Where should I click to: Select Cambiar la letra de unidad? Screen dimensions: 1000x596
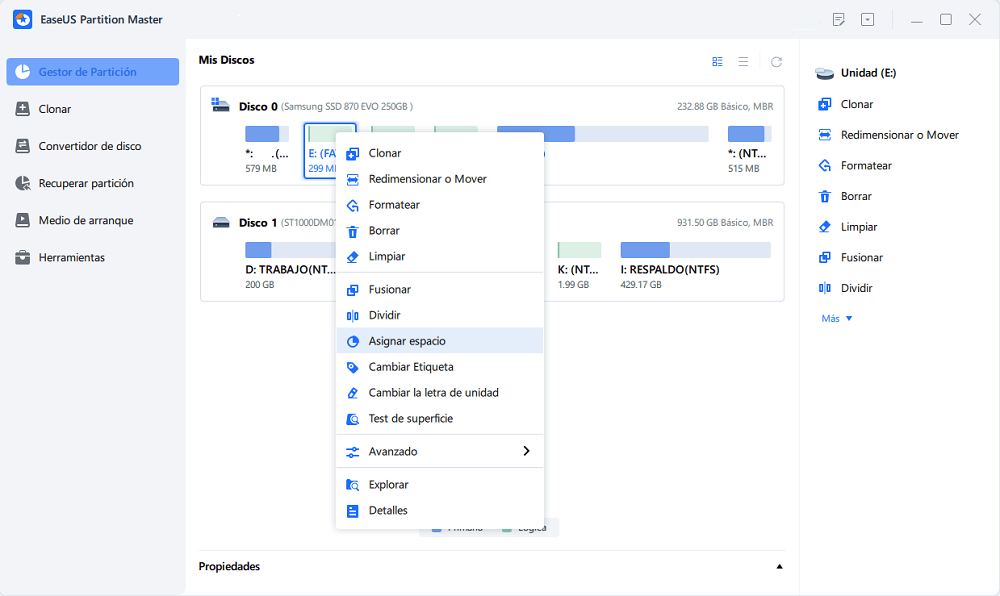439,393
